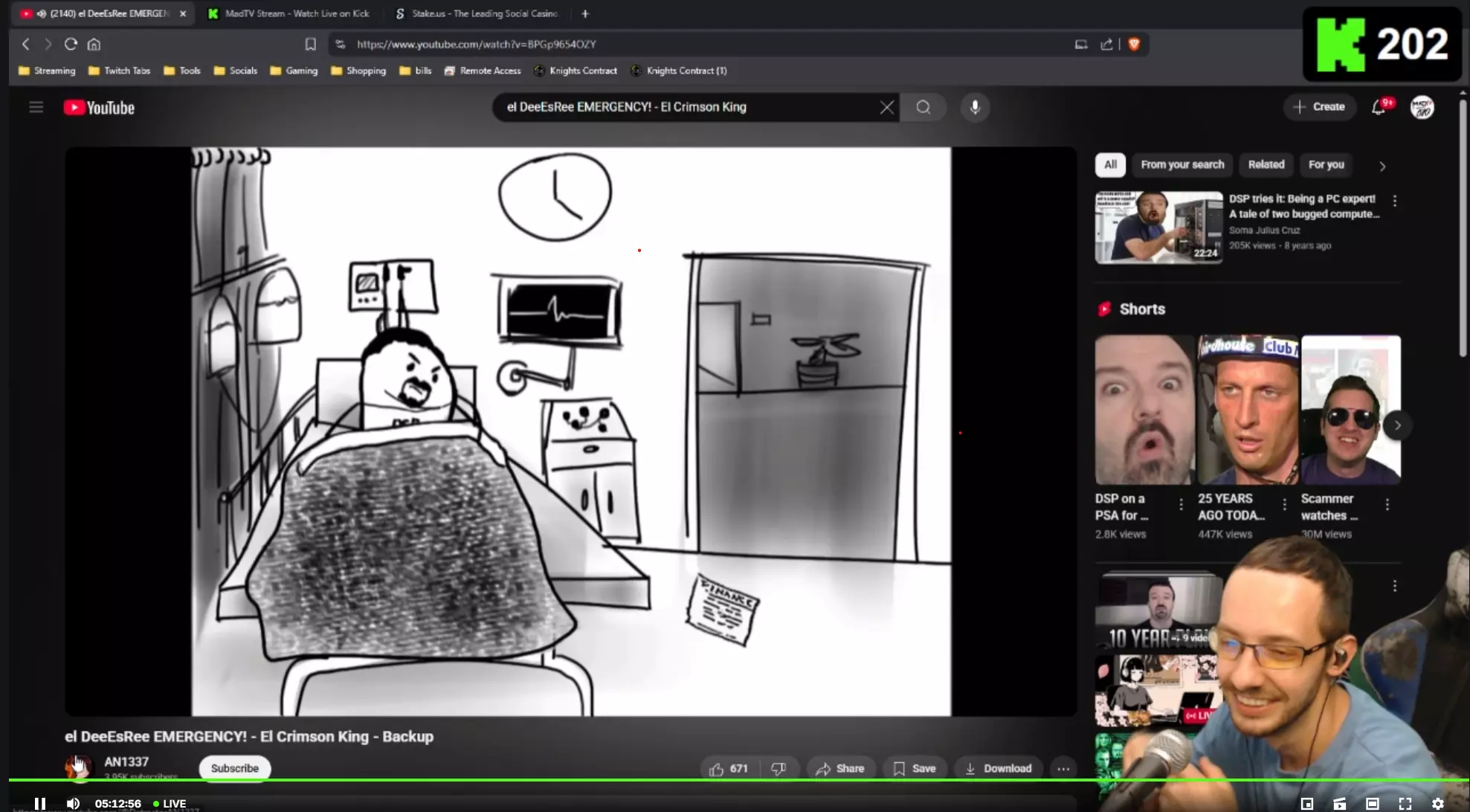Open the Create menu on YouTube

click(1320, 106)
